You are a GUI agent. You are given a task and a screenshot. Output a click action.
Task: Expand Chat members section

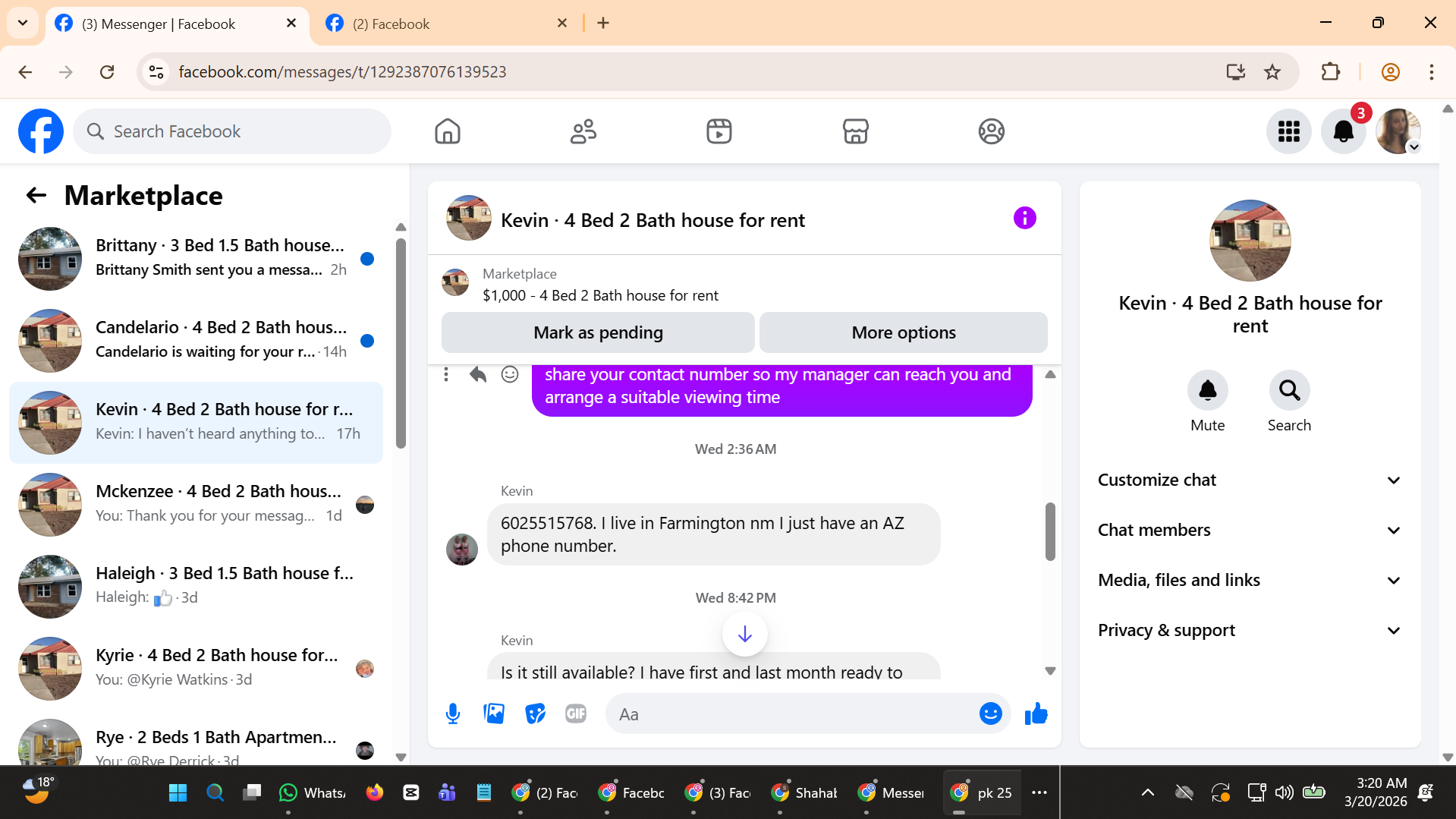click(1250, 530)
